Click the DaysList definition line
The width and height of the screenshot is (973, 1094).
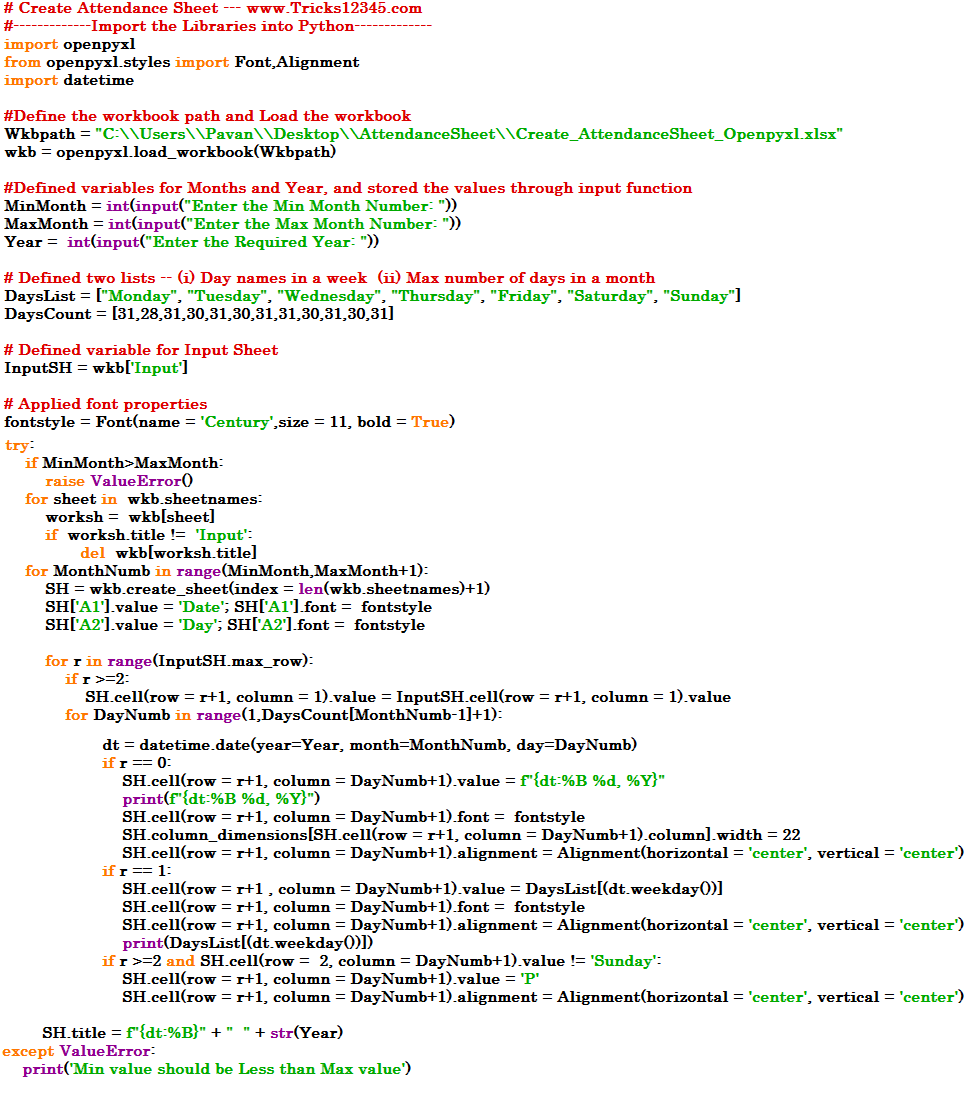(x=372, y=297)
